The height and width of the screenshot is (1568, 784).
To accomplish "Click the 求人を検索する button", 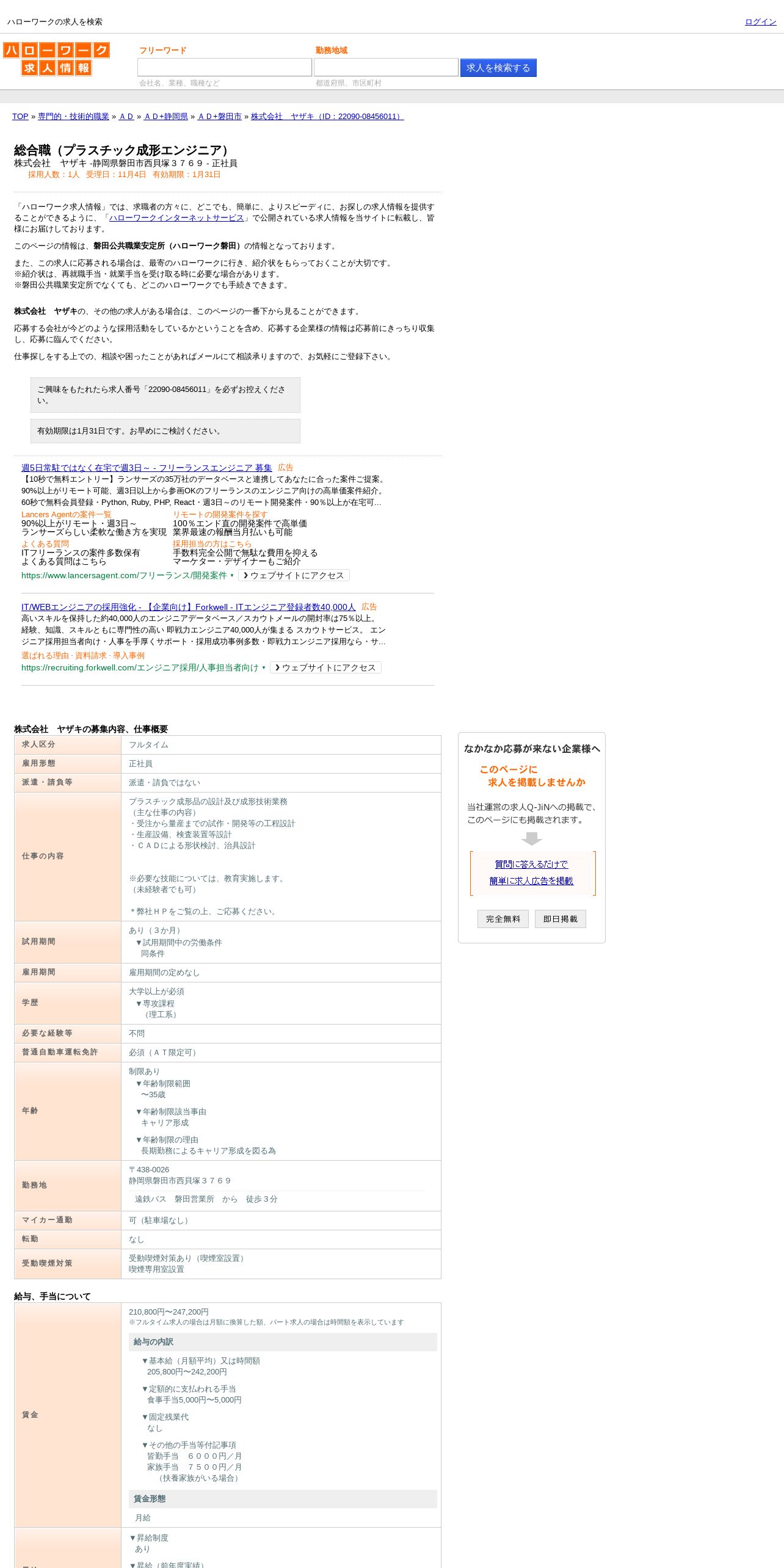I will tap(498, 68).
